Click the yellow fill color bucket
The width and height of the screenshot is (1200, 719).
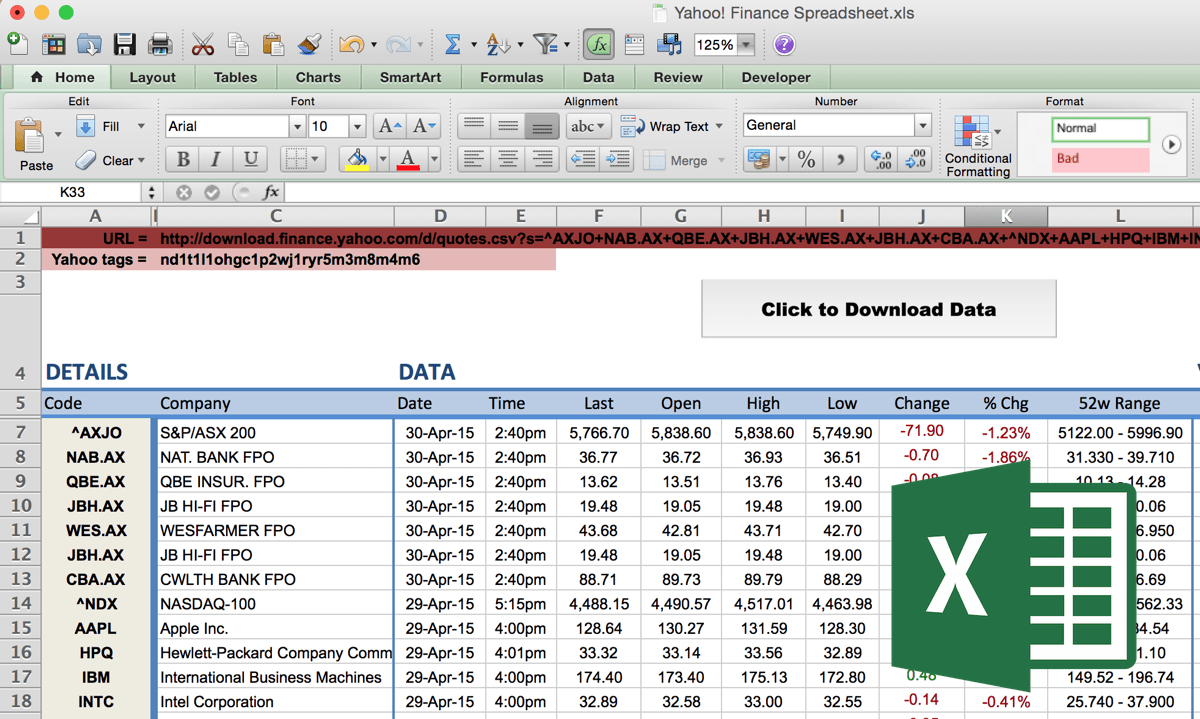356,159
